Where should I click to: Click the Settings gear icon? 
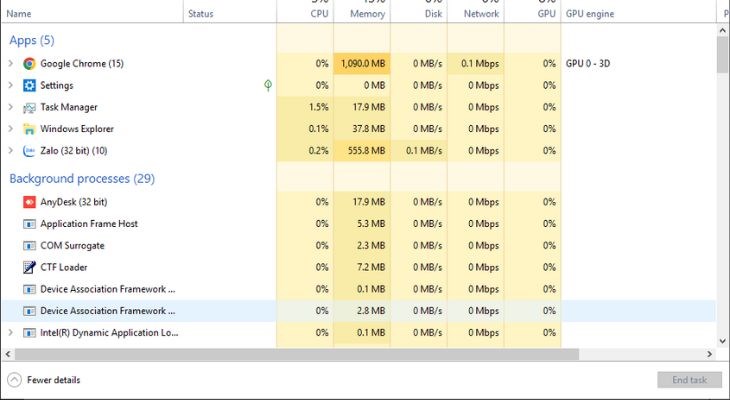(x=29, y=86)
